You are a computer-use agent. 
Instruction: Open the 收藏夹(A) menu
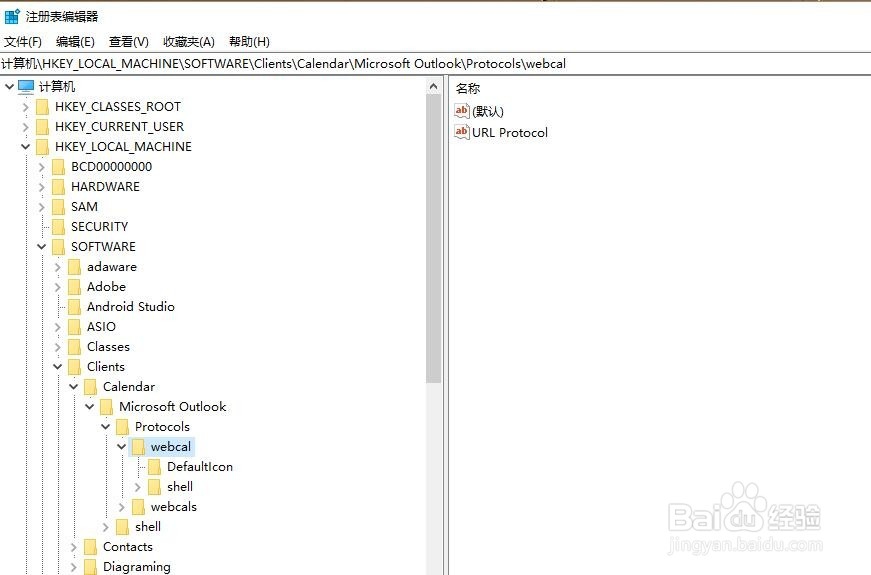click(x=189, y=42)
